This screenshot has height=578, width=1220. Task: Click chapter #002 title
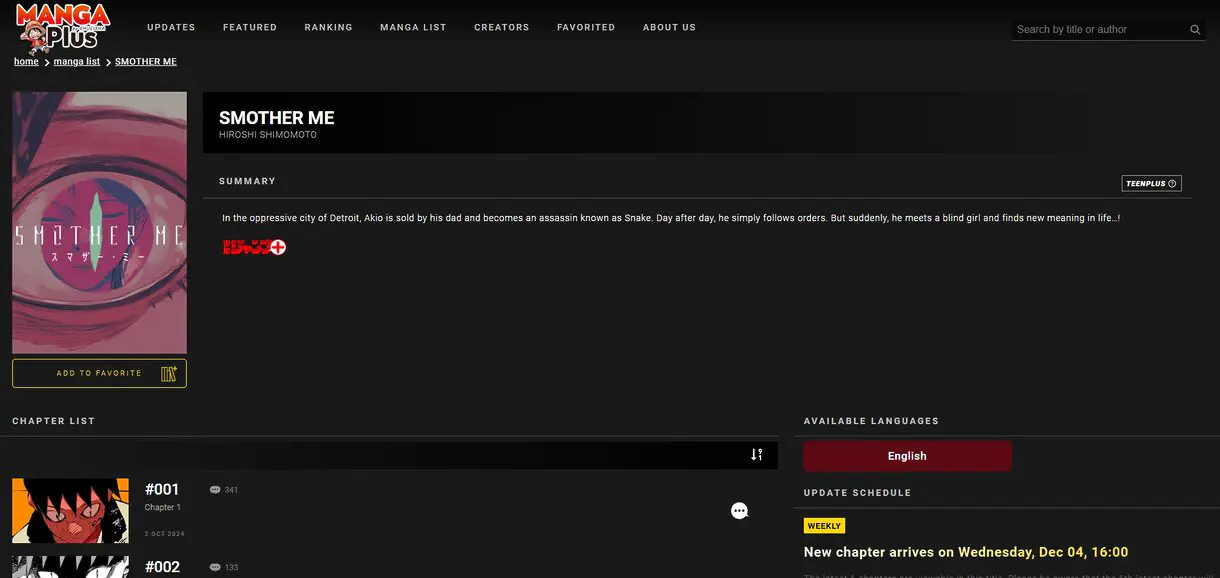point(162,567)
